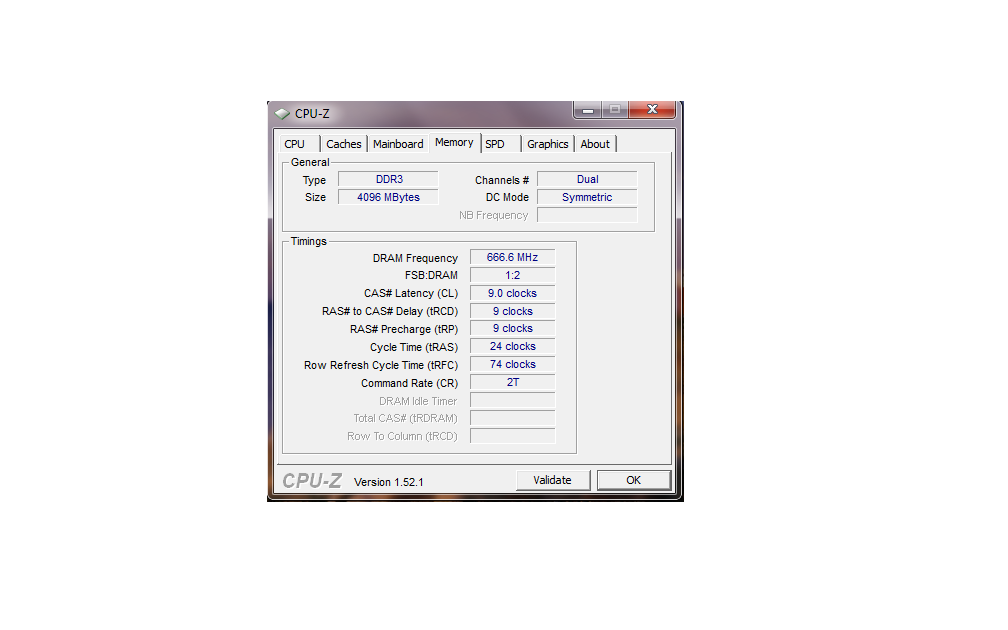Select the Mainboard tab

click(x=398, y=144)
